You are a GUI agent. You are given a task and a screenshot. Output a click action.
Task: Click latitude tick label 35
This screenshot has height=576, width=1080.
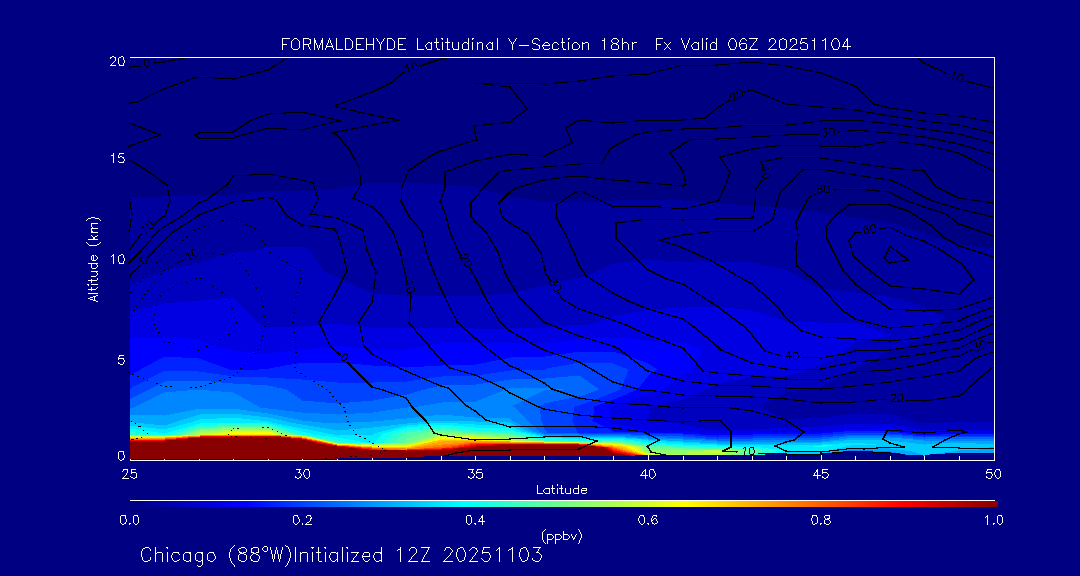click(x=475, y=473)
